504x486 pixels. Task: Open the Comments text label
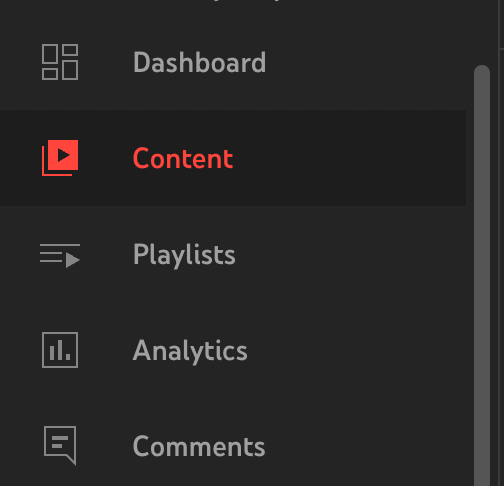coord(199,446)
